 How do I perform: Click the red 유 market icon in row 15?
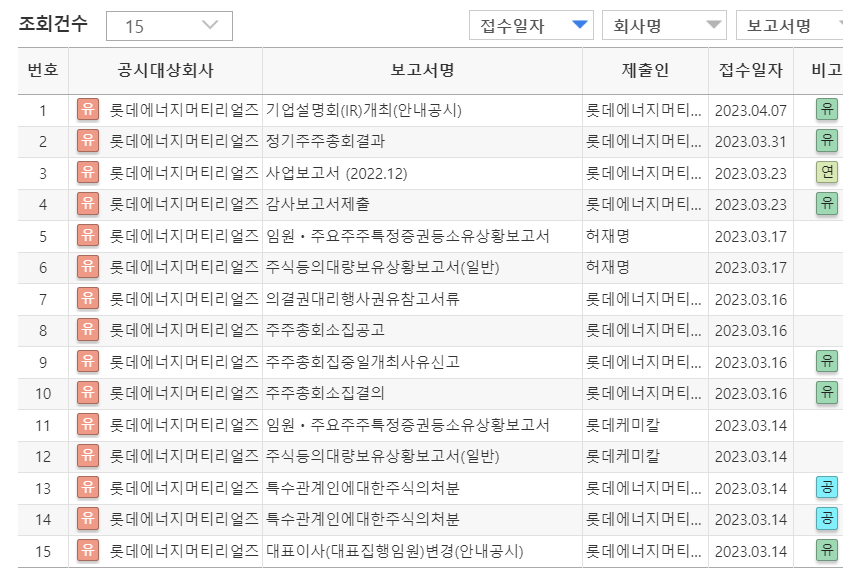pos(87,550)
